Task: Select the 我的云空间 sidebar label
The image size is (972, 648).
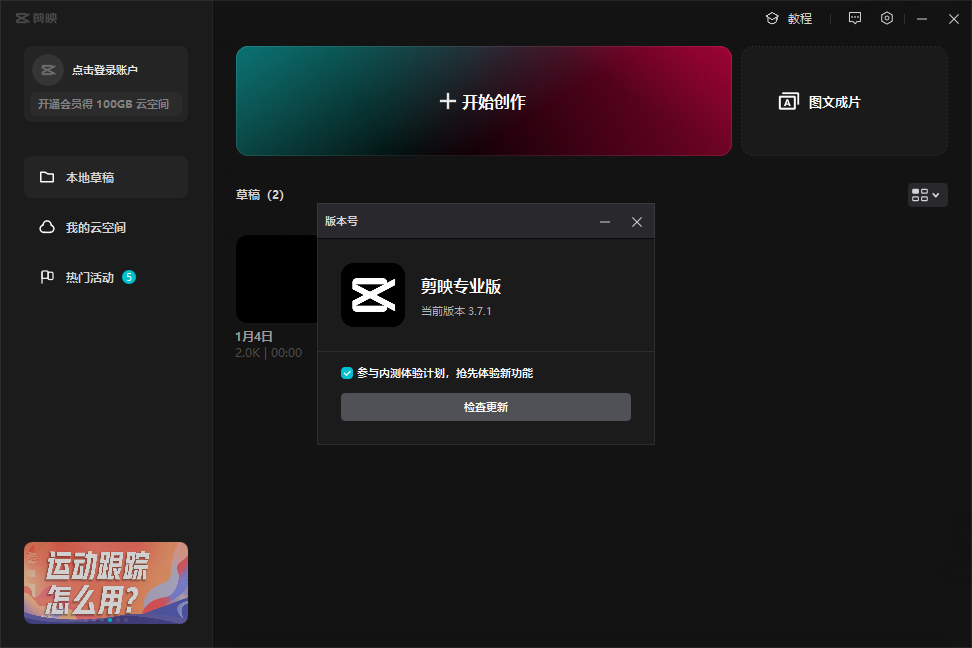Action: (x=96, y=227)
